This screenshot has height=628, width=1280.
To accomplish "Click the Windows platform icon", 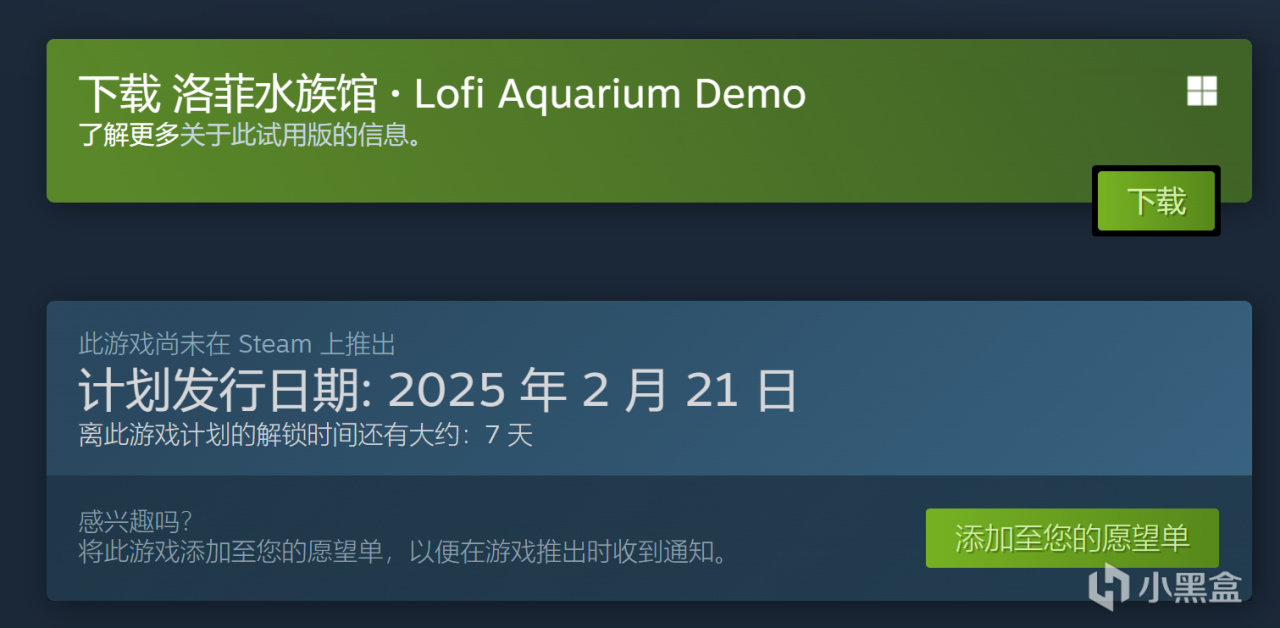I will [x=1202, y=92].
